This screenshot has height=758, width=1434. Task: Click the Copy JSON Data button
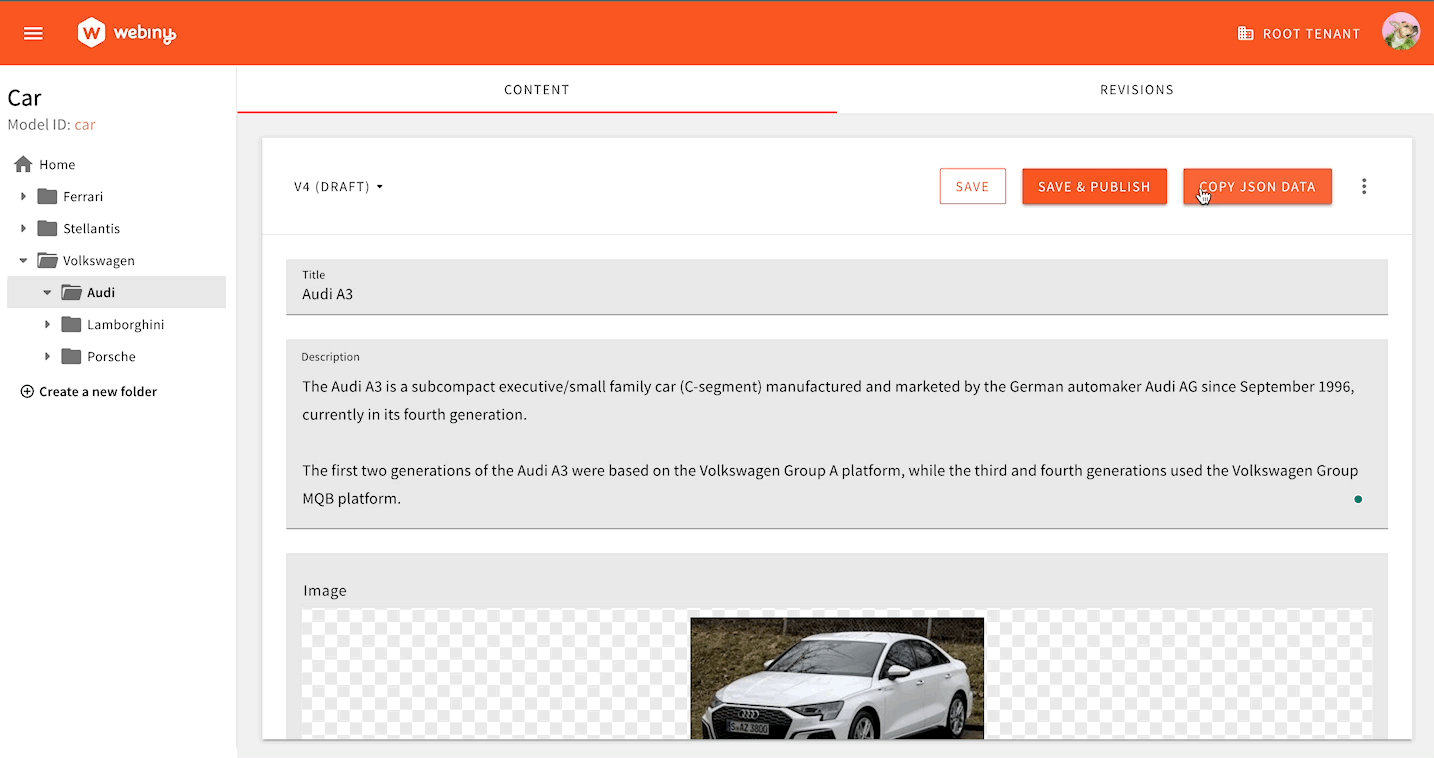[x=1257, y=186]
